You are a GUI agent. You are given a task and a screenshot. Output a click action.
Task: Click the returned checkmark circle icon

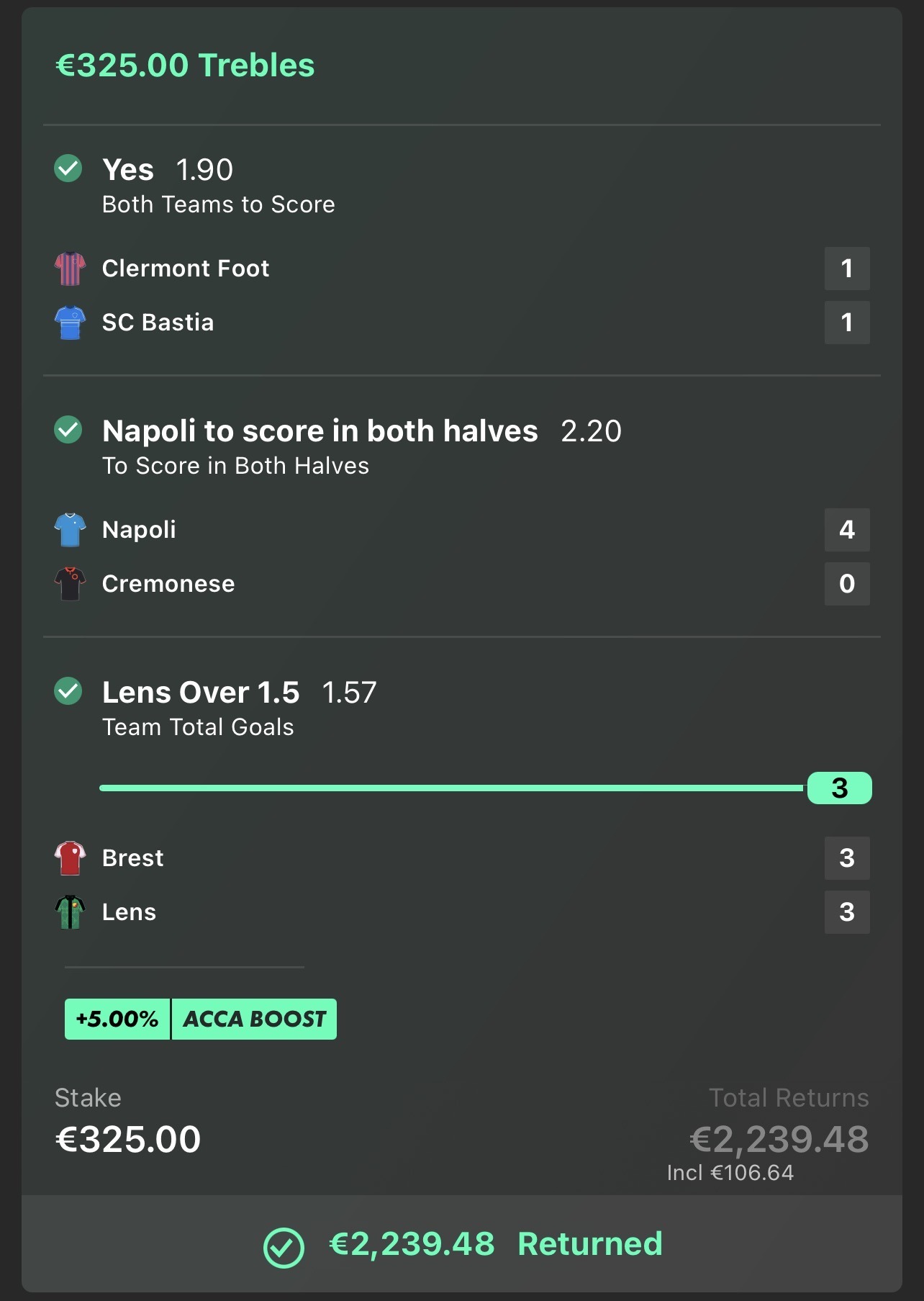coord(284,1247)
